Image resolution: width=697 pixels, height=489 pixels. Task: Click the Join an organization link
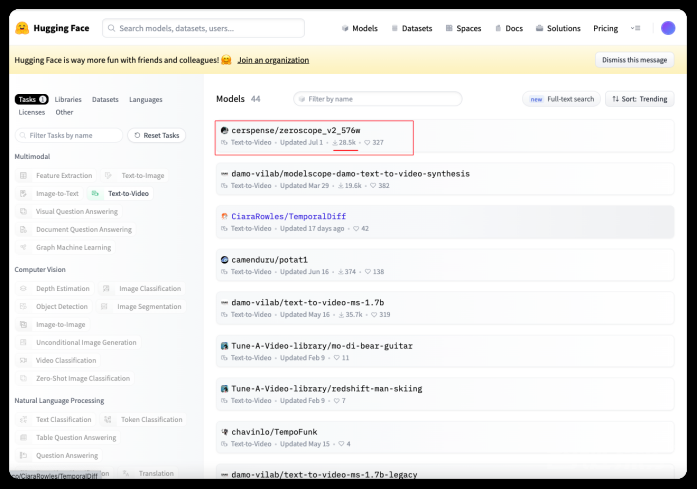point(273,60)
